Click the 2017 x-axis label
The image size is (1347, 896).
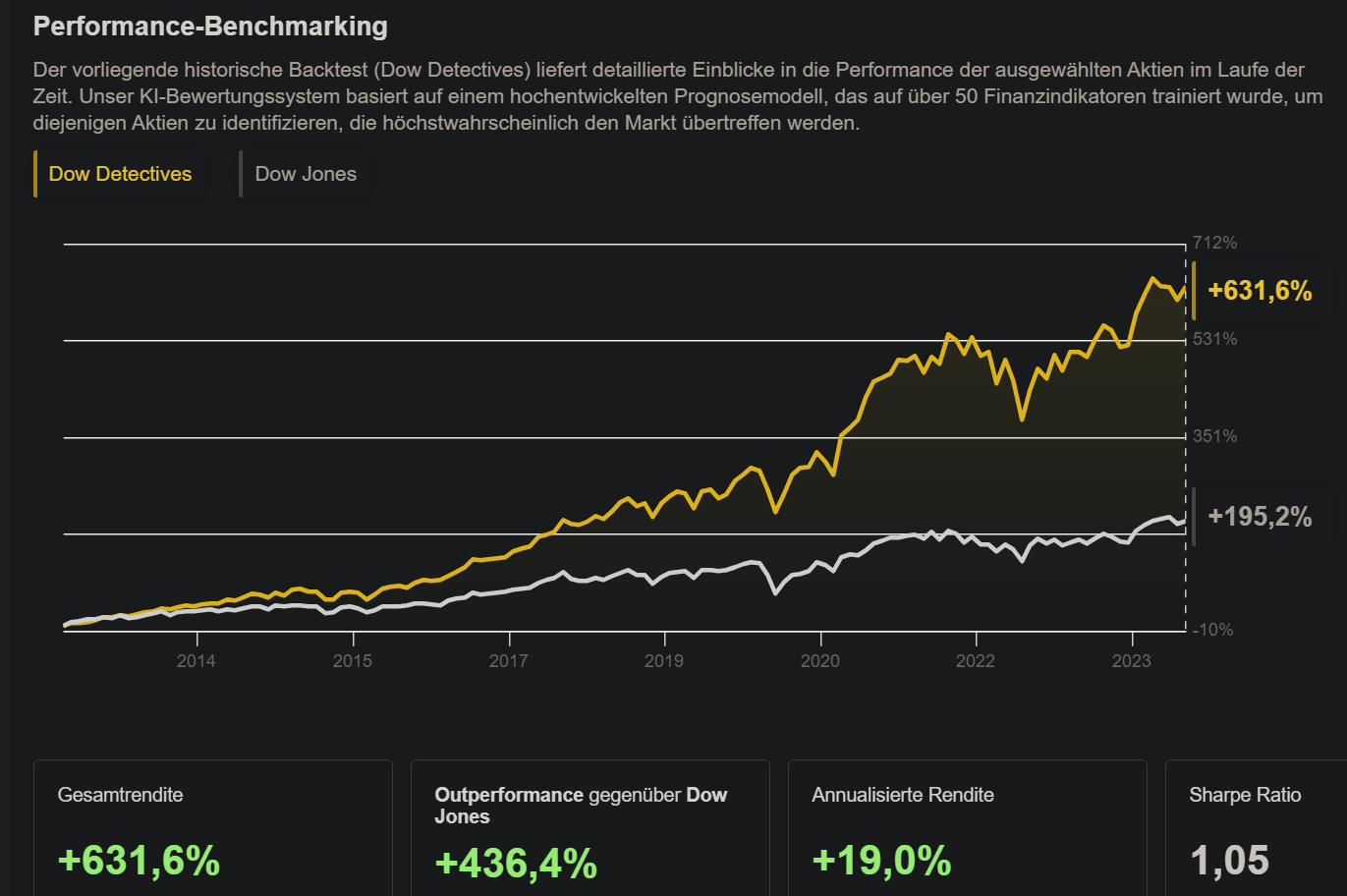(x=508, y=661)
